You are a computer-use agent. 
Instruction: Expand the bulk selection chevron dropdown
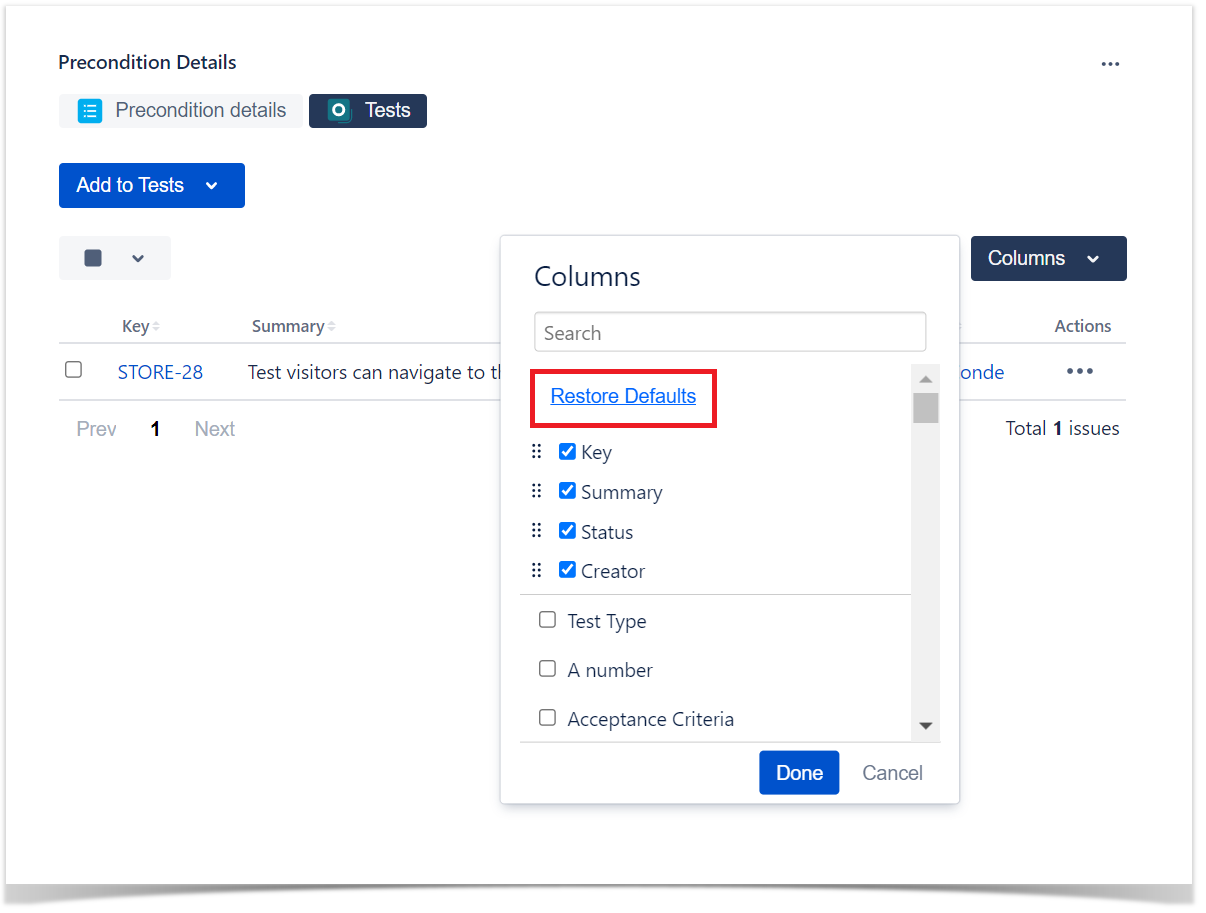(x=138, y=258)
